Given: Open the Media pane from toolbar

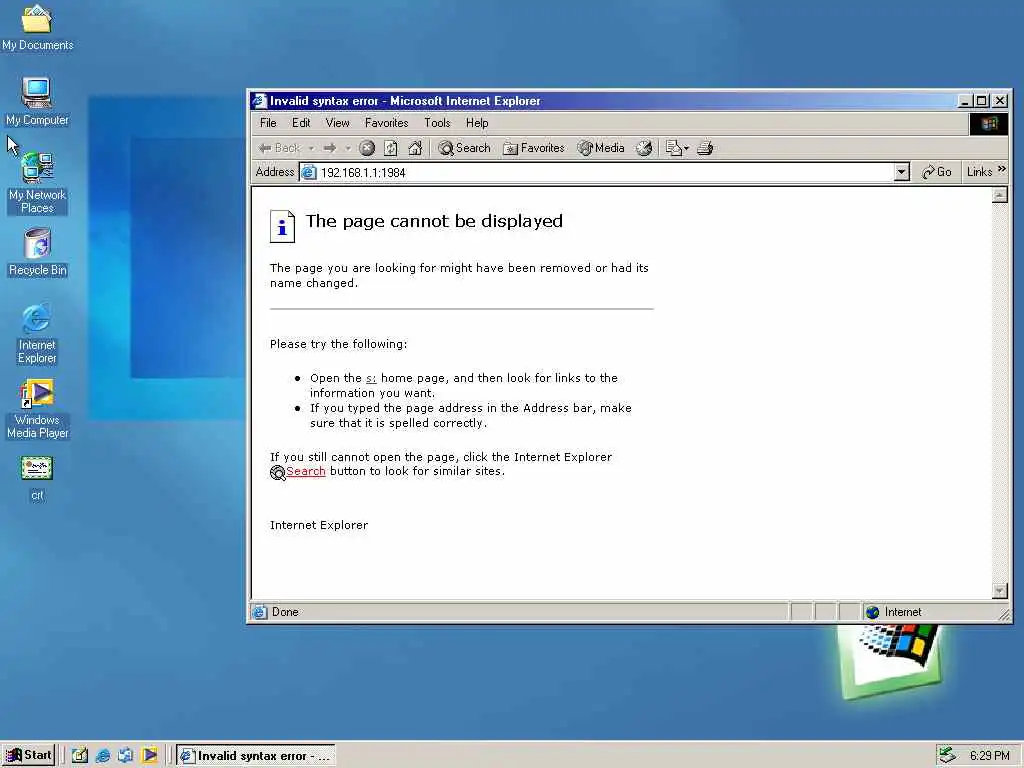Looking at the screenshot, I should [x=601, y=148].
